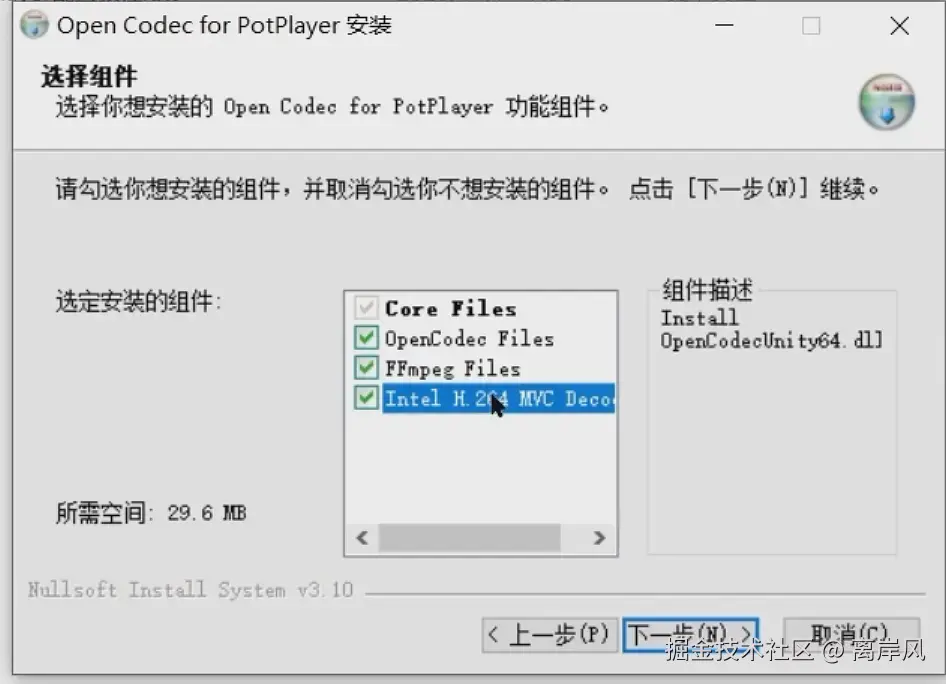Uncheck the FFmpeg Files checkbox

pyautogui.click(x=366, y=368)
